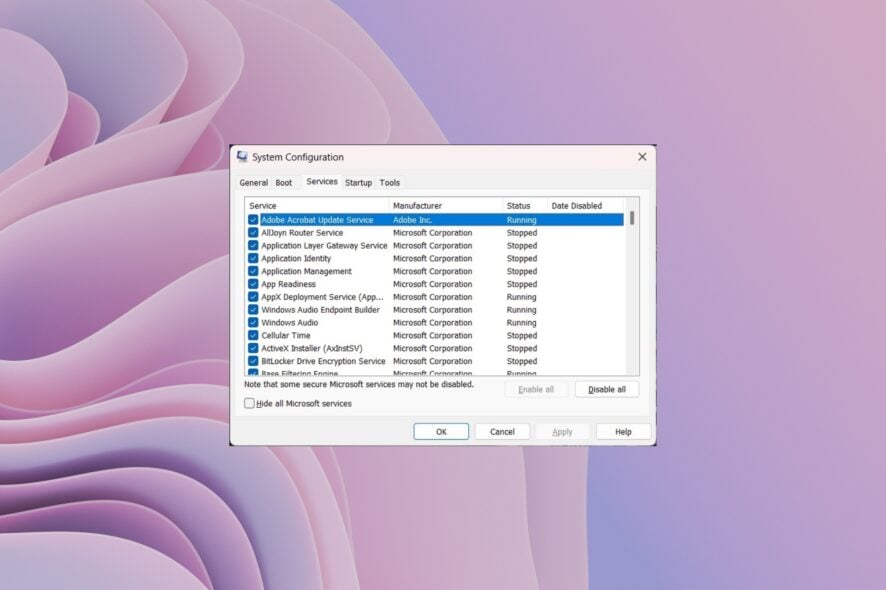Image resolution: width=886 pixels, height=590 pixels.
Task: Select the App Readiness service name
Action: (x=288, y=284)
